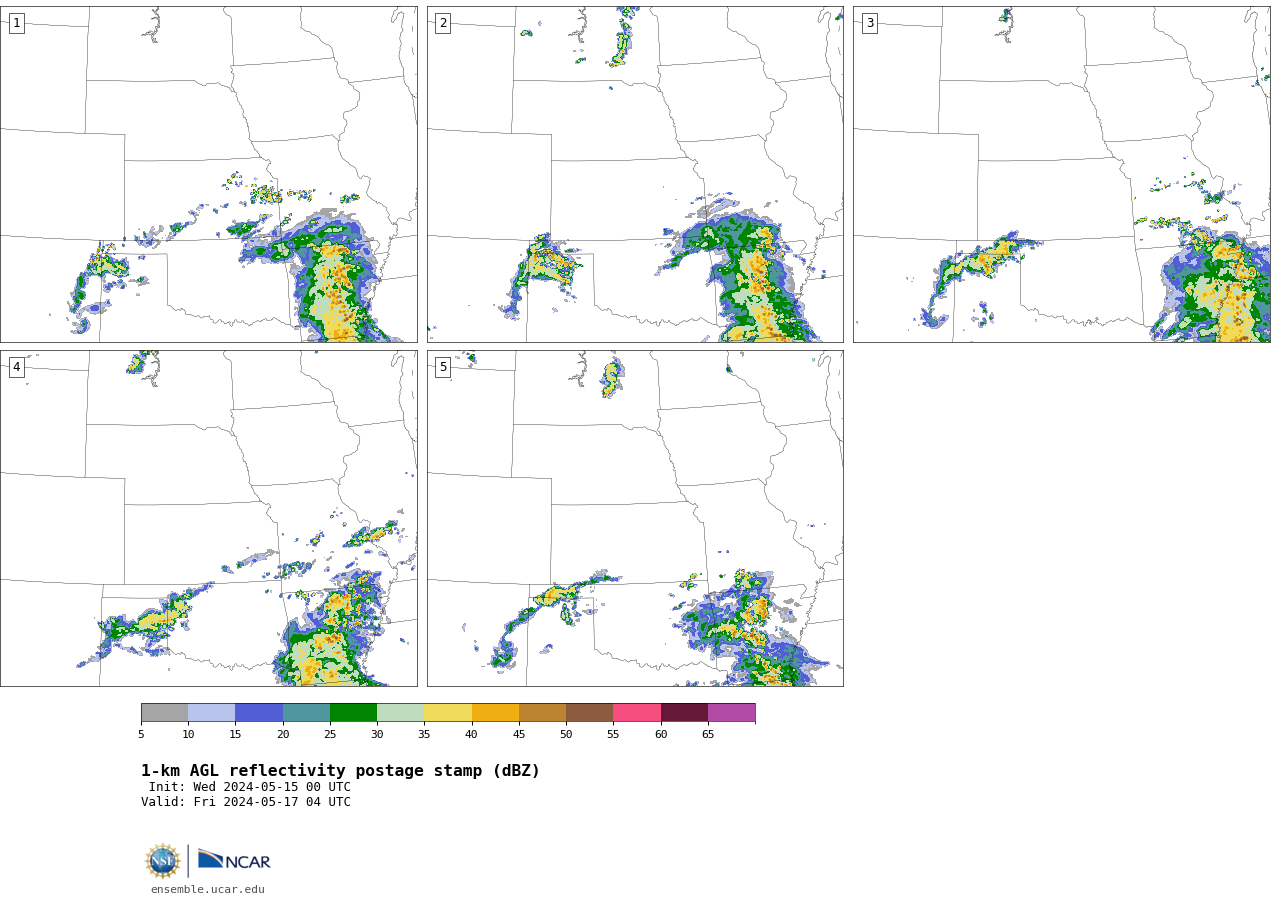Open ensemble member 5 reflectivity map
Viewport: 1280px width, 901px height.
tap(635, 518)
